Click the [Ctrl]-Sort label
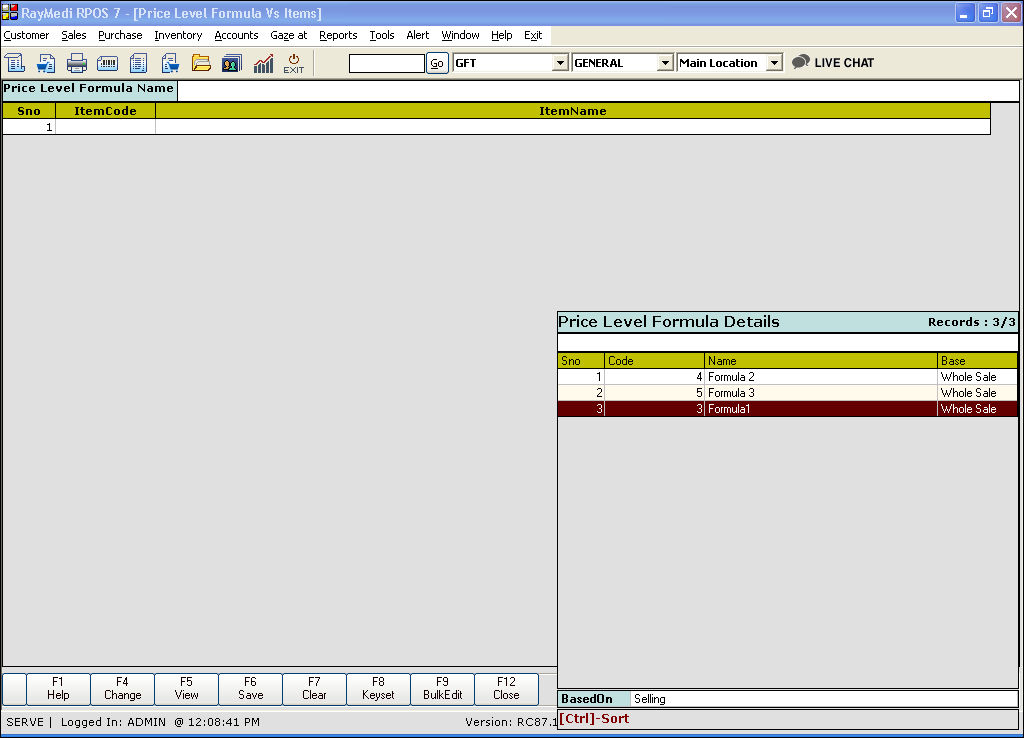Screen dimensions: 1024x738 point(594,718)
